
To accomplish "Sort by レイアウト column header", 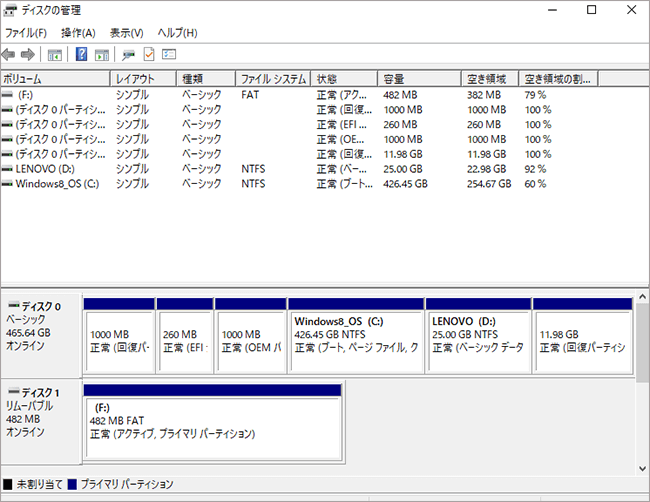I will pos(143,79).
